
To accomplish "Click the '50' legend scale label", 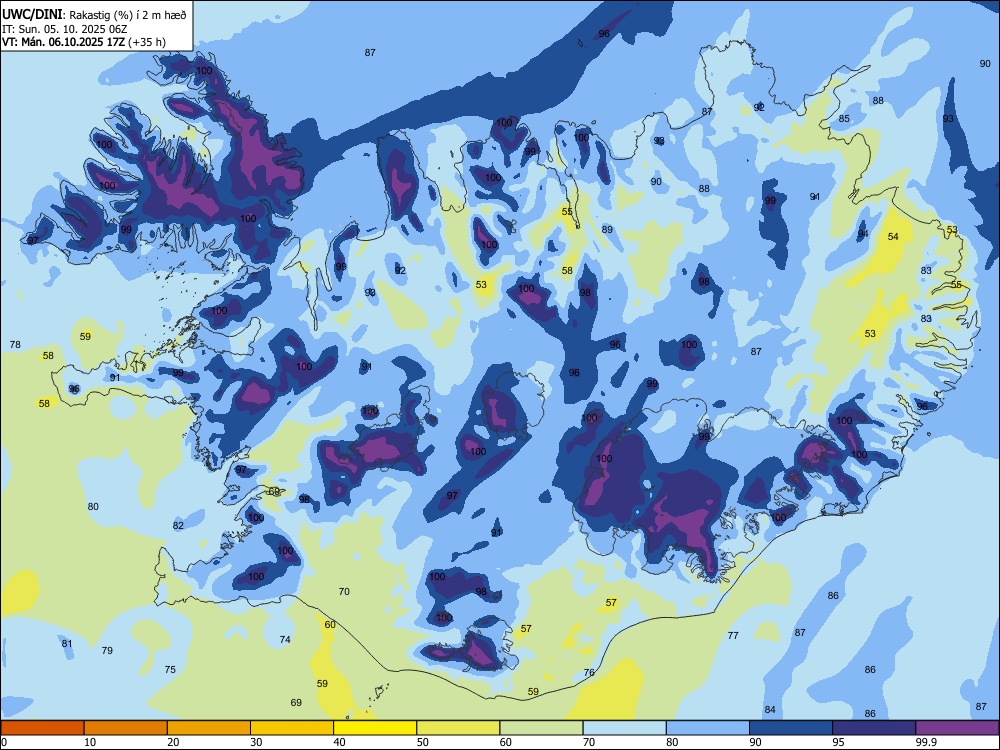I will tap(423, 742).
